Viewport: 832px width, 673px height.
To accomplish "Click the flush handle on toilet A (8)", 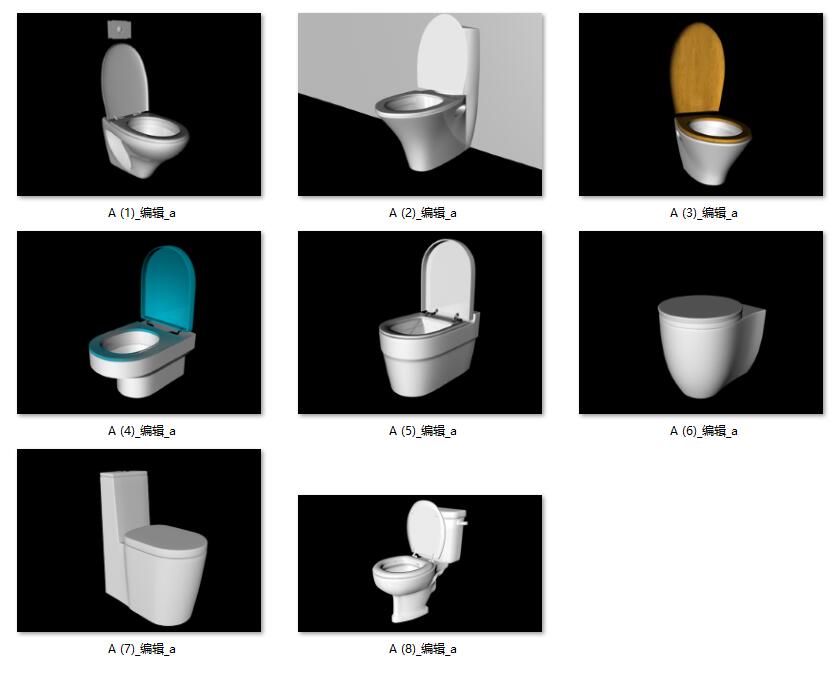I will [x=462, y=523].
